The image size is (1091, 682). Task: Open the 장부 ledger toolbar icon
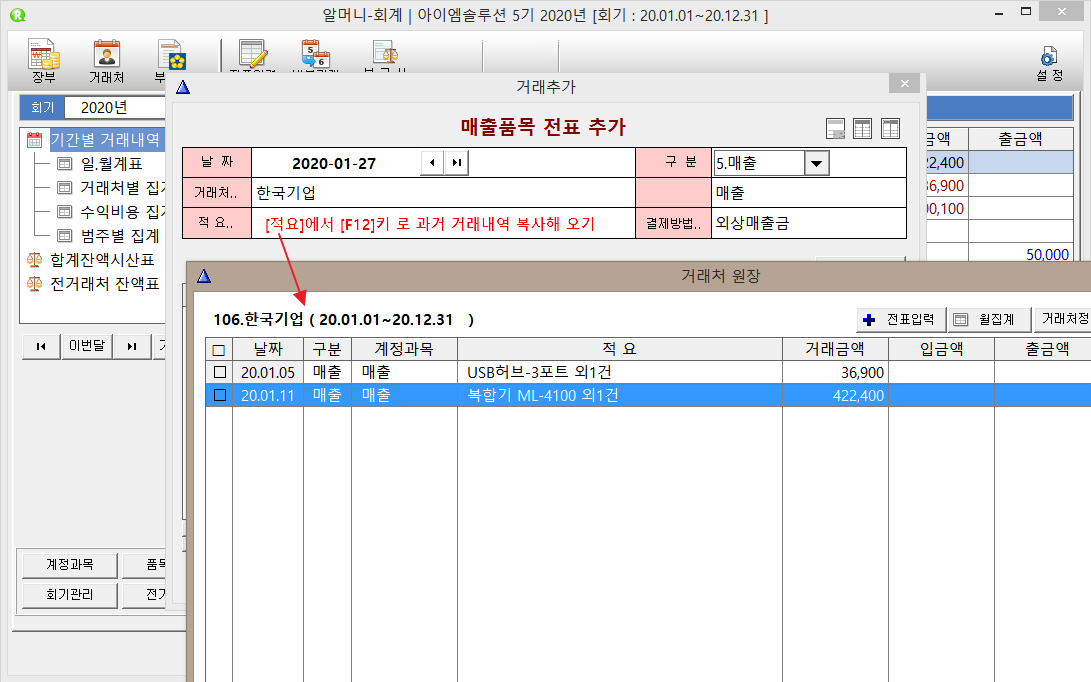pos(43,61)
